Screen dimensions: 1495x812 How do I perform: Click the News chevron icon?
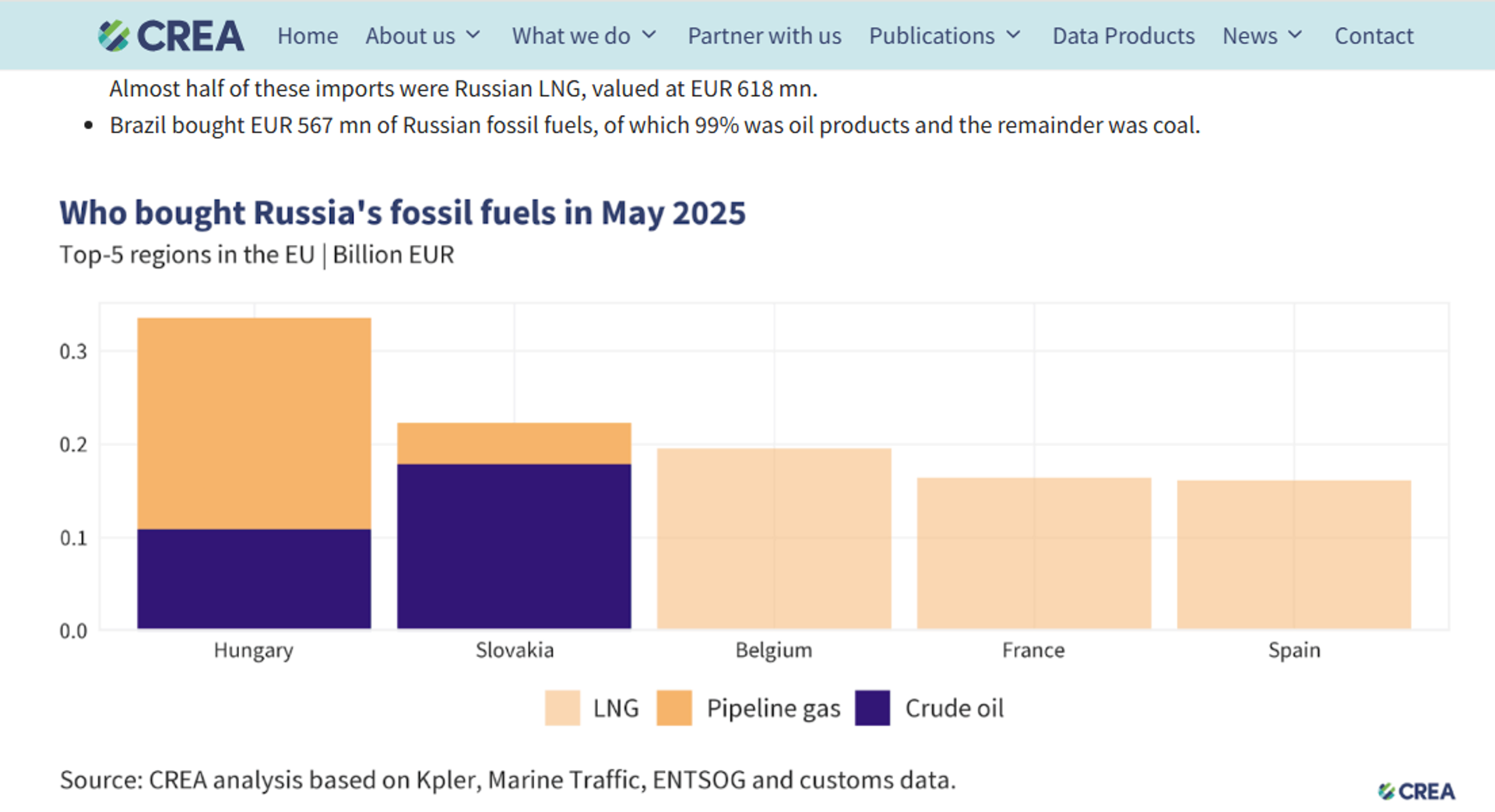pyautogui.click(x=1295, y=35)
